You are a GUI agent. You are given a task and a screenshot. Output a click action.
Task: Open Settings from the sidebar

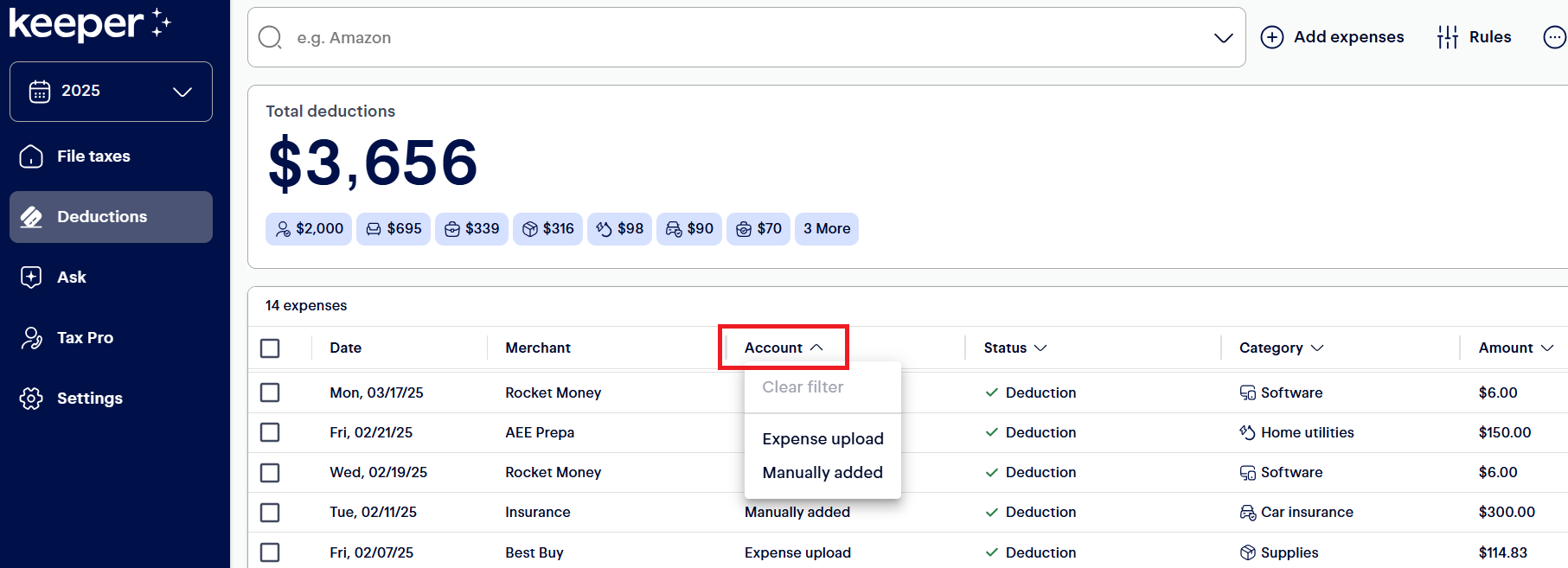pos(89,399)
